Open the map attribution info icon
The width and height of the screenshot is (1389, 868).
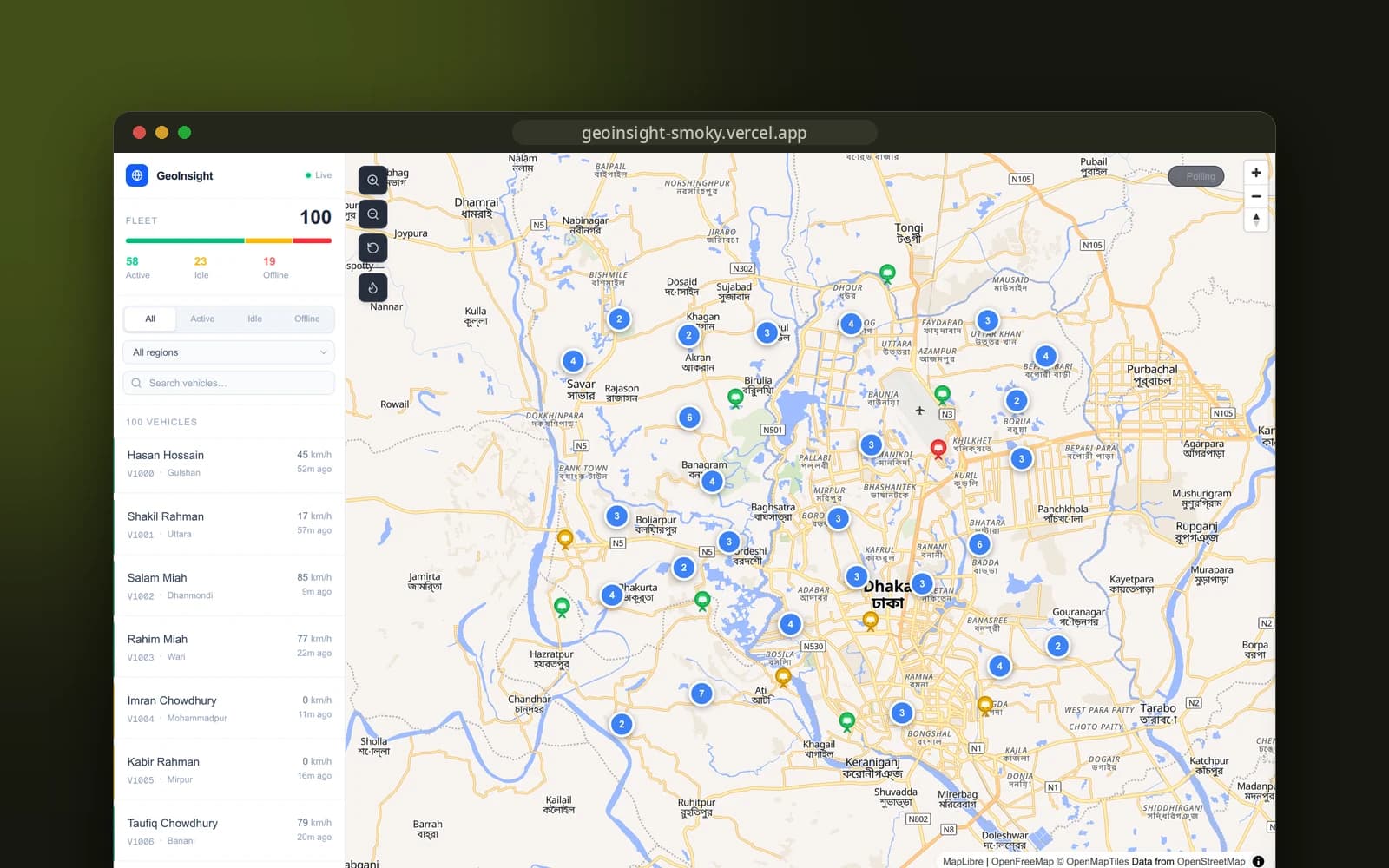click(1258, 861)
